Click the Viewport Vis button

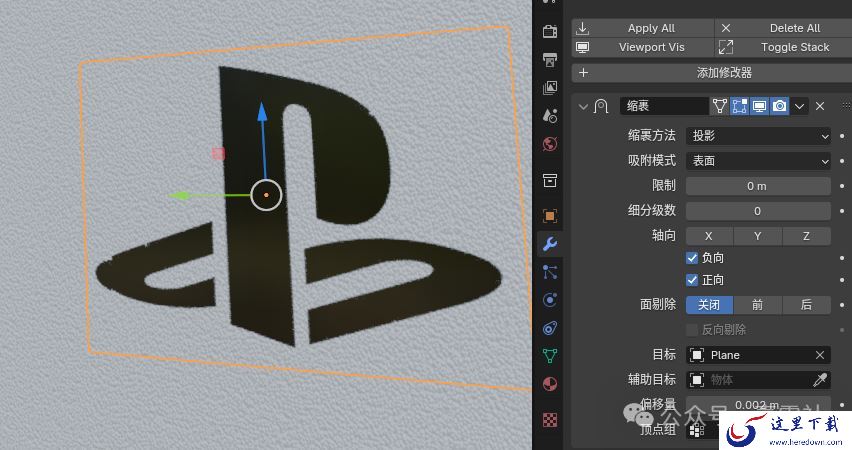pos(643,47)
